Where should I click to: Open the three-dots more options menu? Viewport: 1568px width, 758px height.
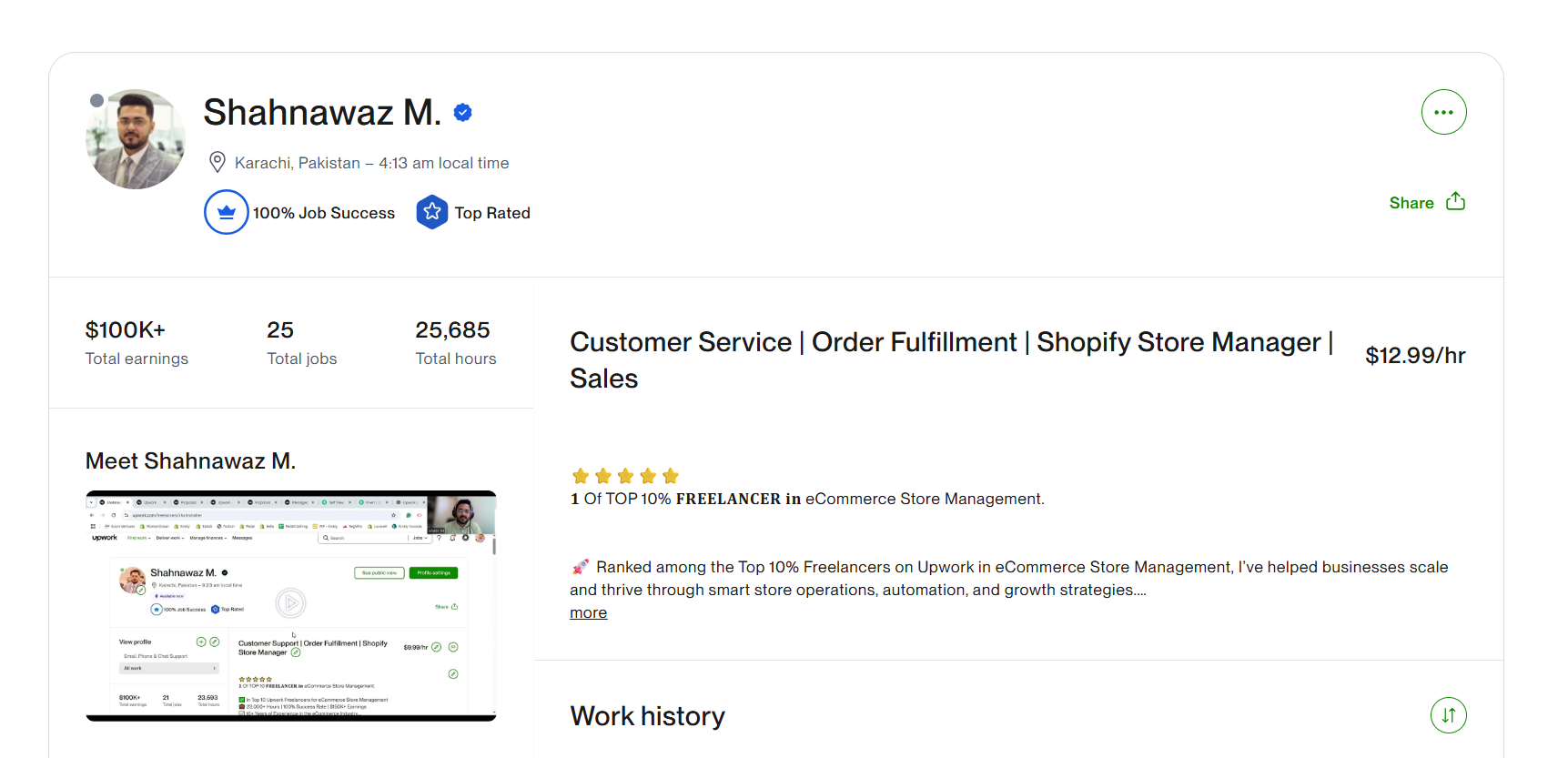tap(1443, 112)
